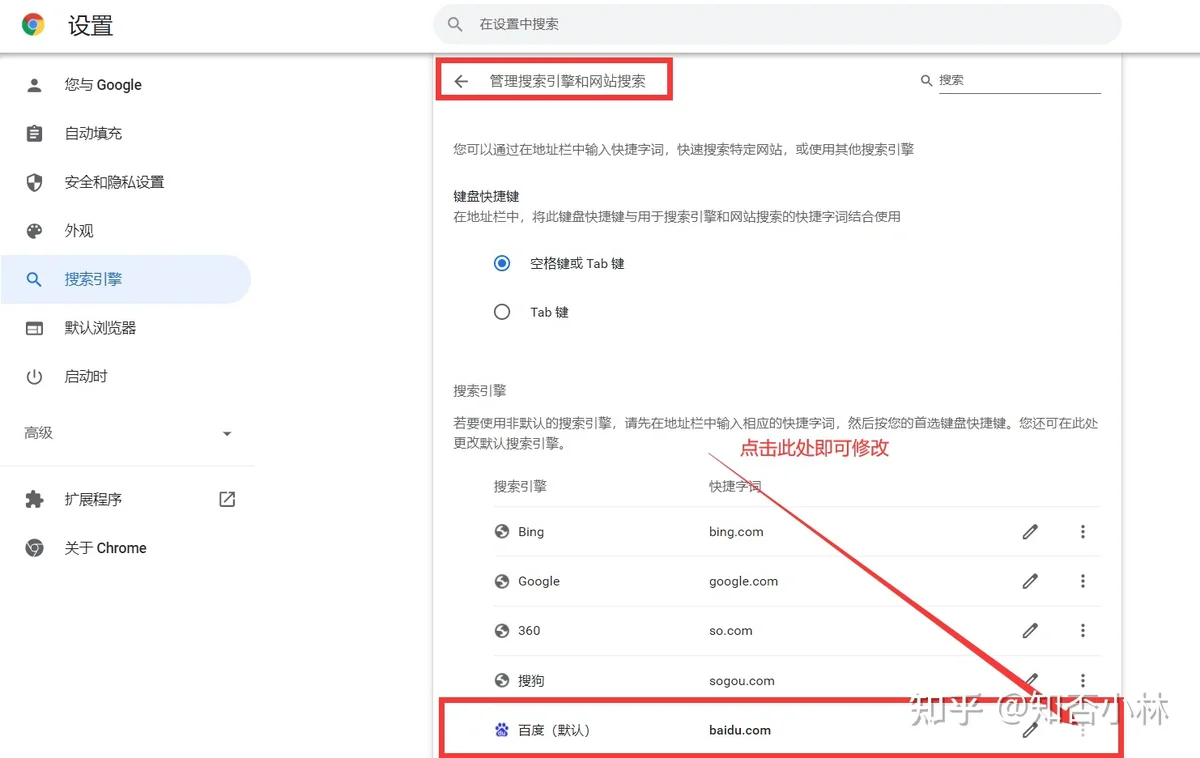Image resolution: width=1200 pixels, height=758 pixels.
Task: Click the external-link icon beside 扩展程序
Action: coord(227,499)
